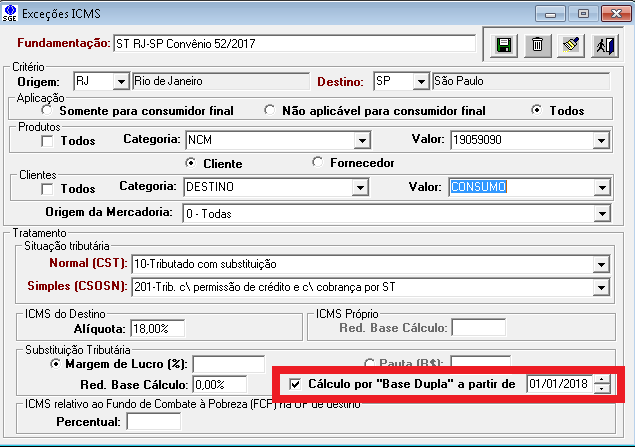Expand the Destino state dropdown
Viewport: 635px width, 447px height.
point(420,81)
